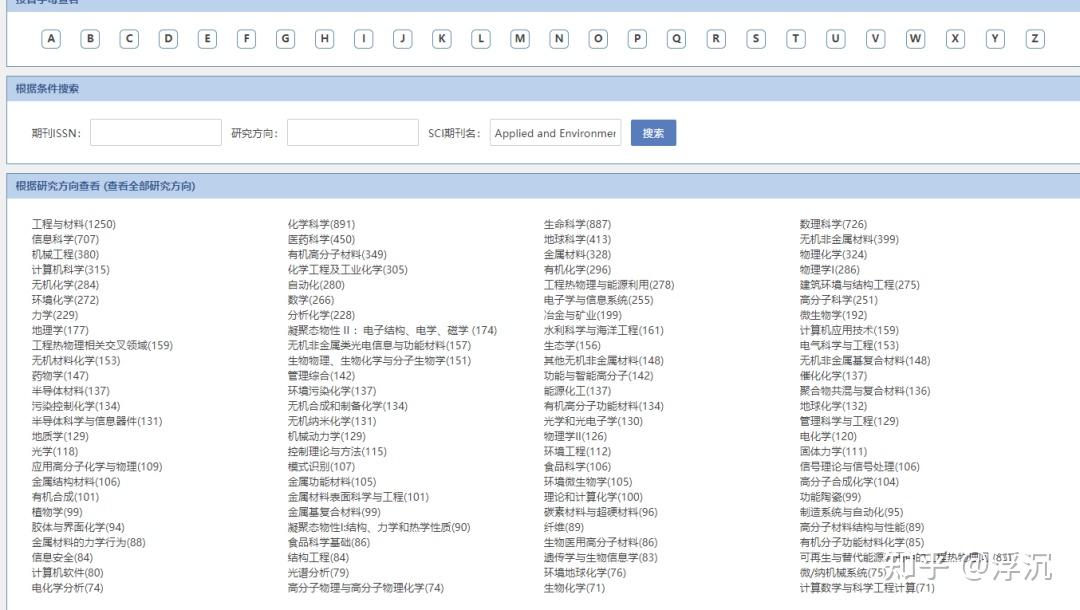1080x610 pixels.
Task: Click the SCI期刊名 field containing Applied and Environmental
Action: 555,131
